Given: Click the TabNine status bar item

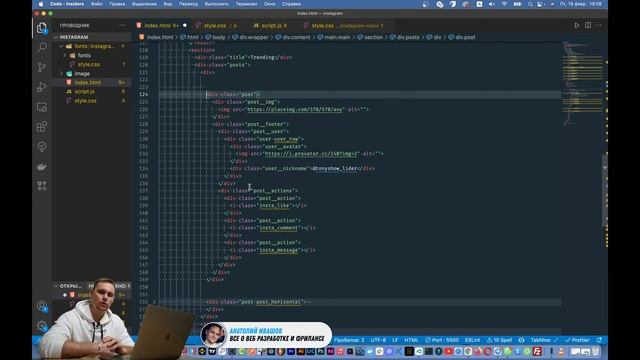Looking at the screenshot, I should click(x=544, y=340).
